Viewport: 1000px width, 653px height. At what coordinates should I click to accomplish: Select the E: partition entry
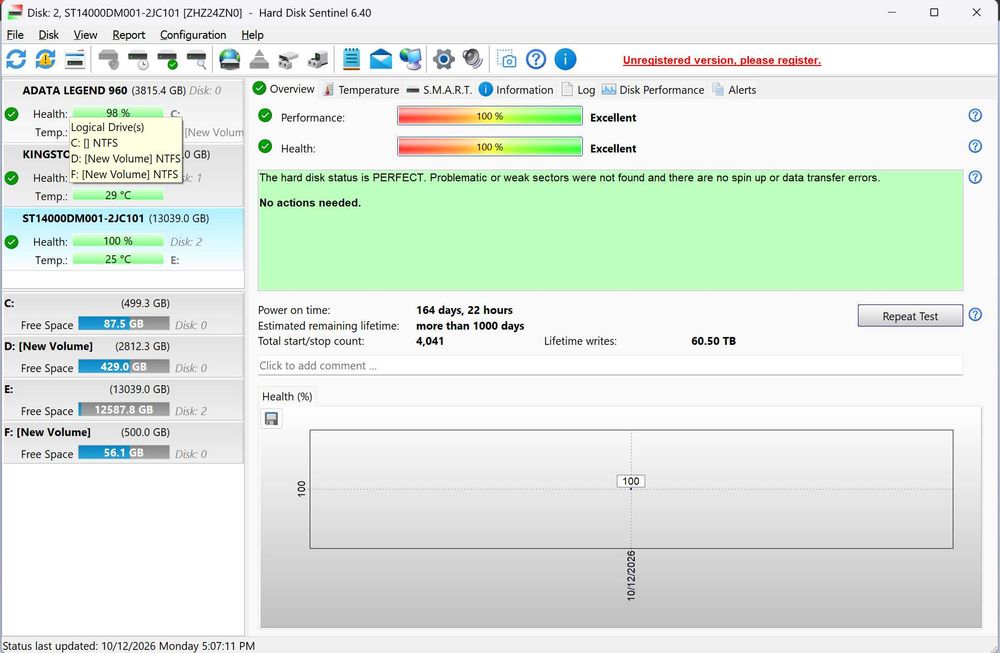tap(123, 400)
